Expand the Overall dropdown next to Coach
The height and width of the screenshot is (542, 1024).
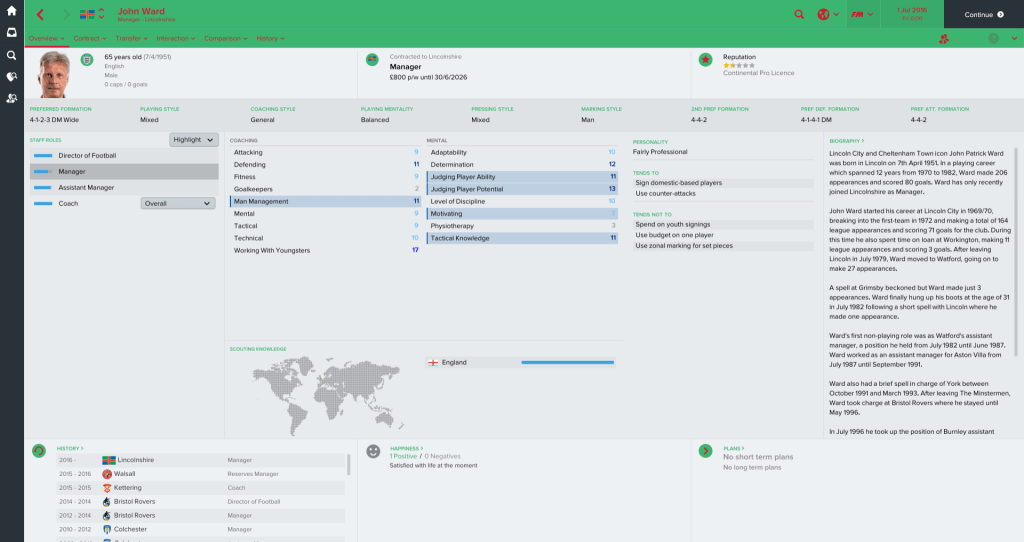click(178, 203)
